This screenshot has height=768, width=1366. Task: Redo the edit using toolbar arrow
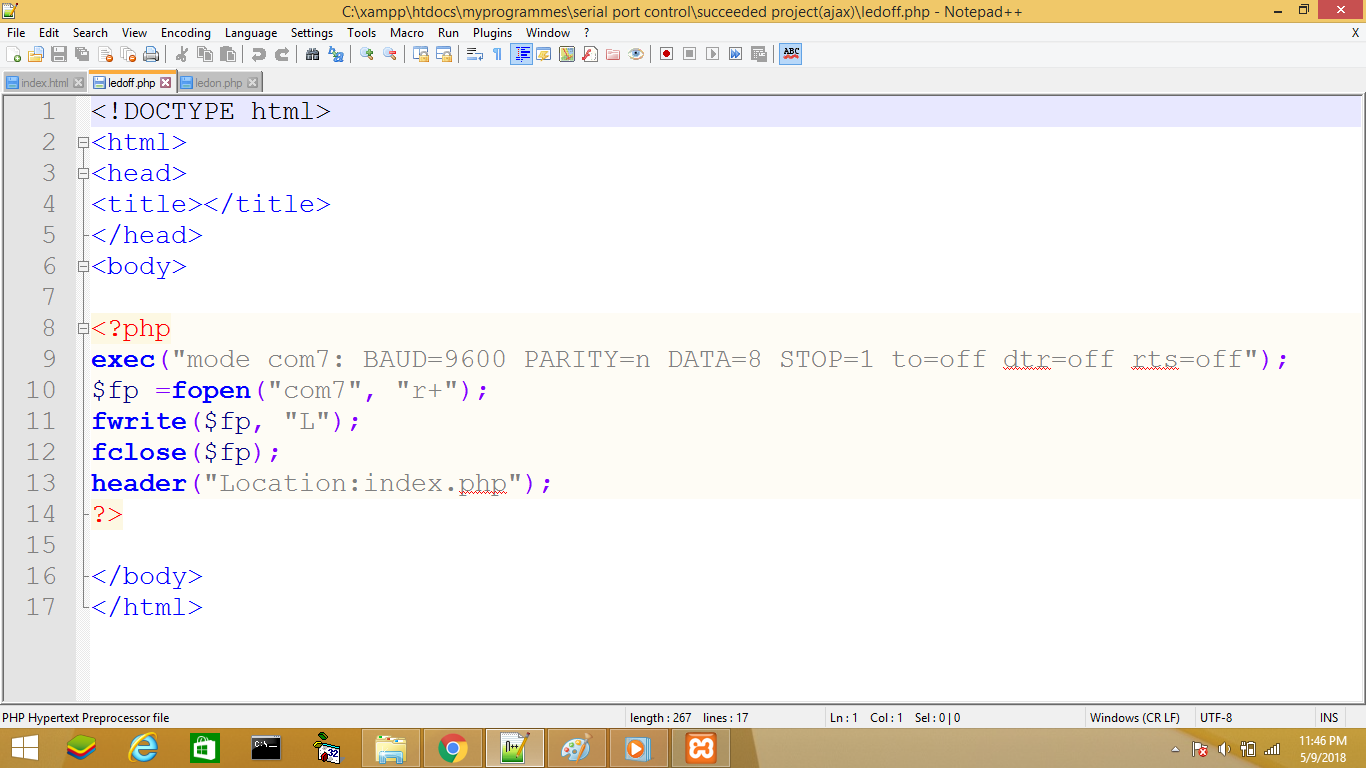[281, 54]
